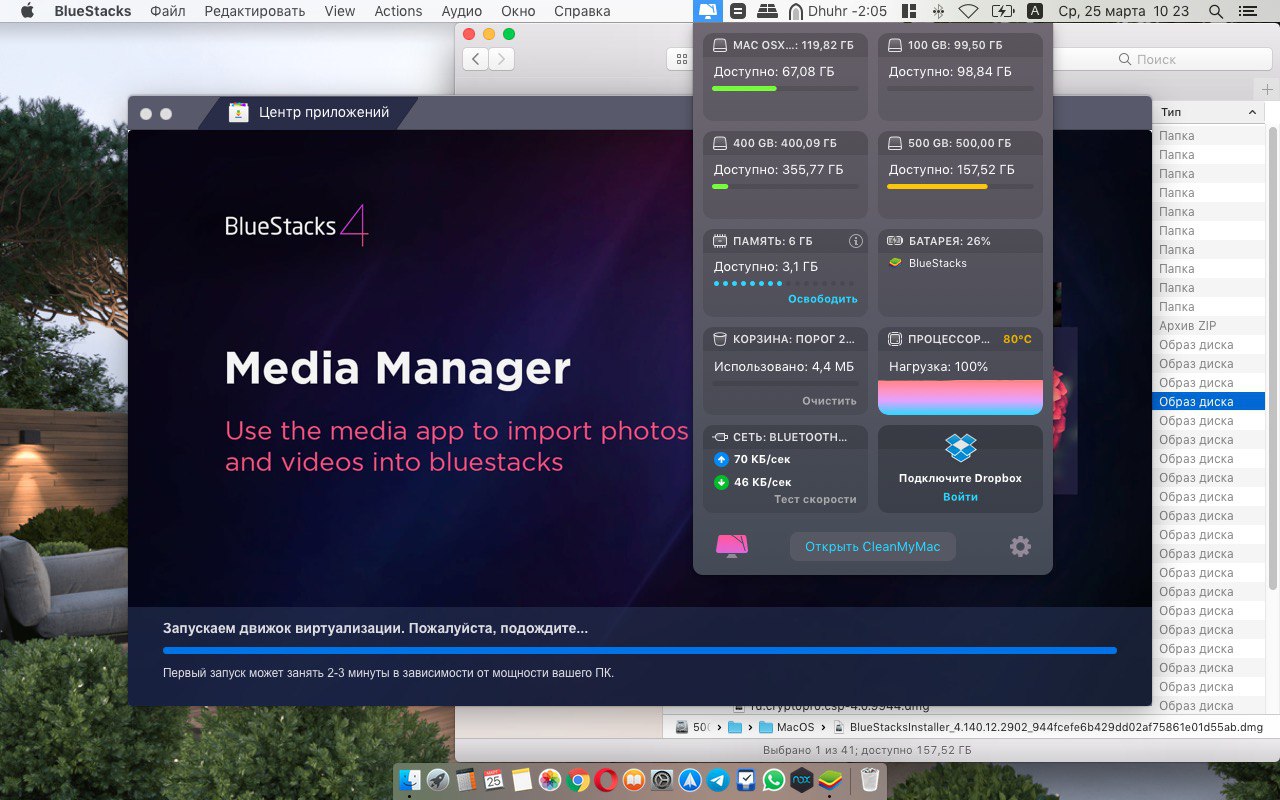Screen dimensions: 1280x800
Task: Click Освободить to free memory
Action: [x=822, y=299]
